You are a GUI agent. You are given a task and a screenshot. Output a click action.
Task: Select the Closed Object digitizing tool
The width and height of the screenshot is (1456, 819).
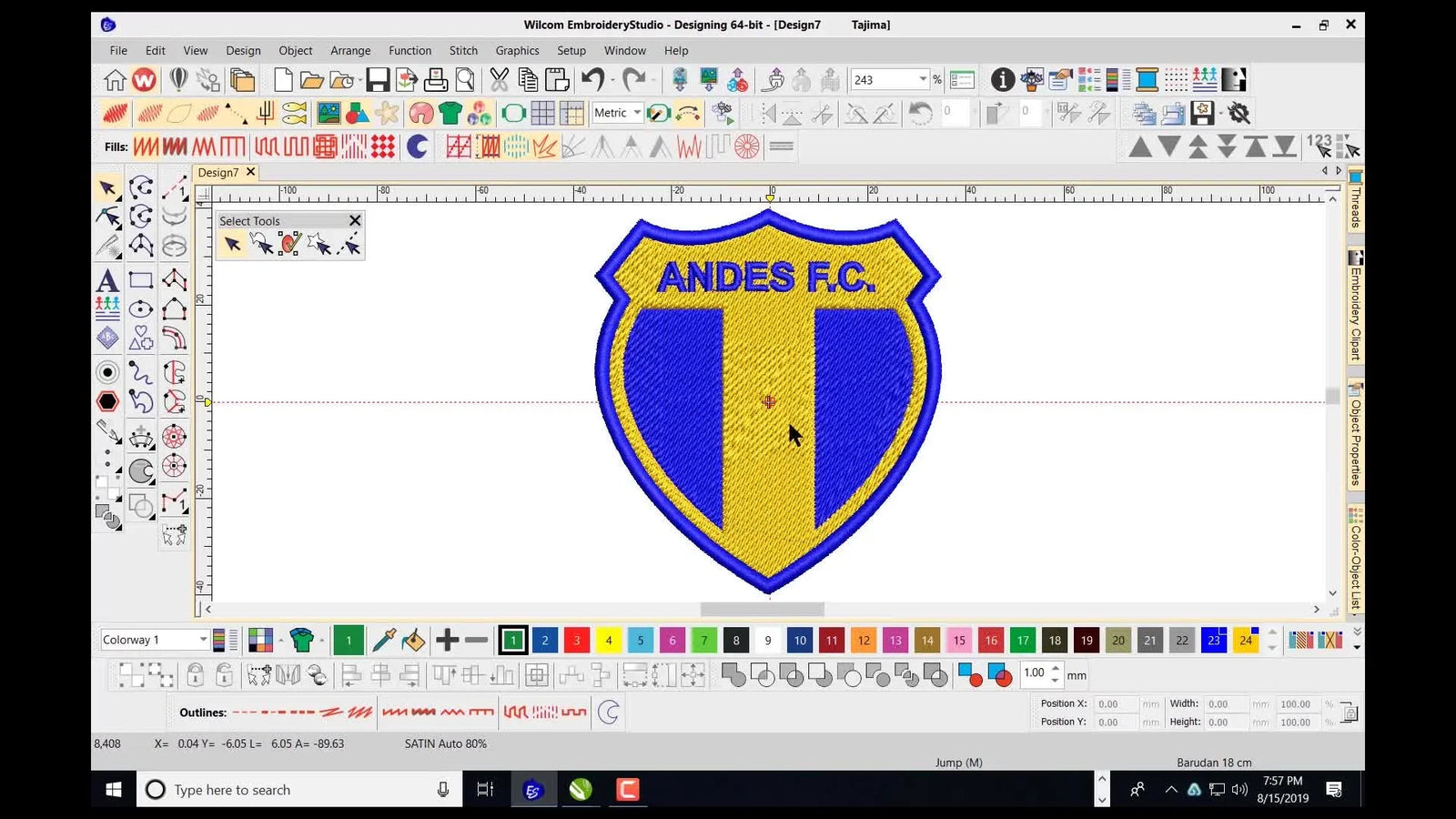pyautogui.click(x=175, y=309)
